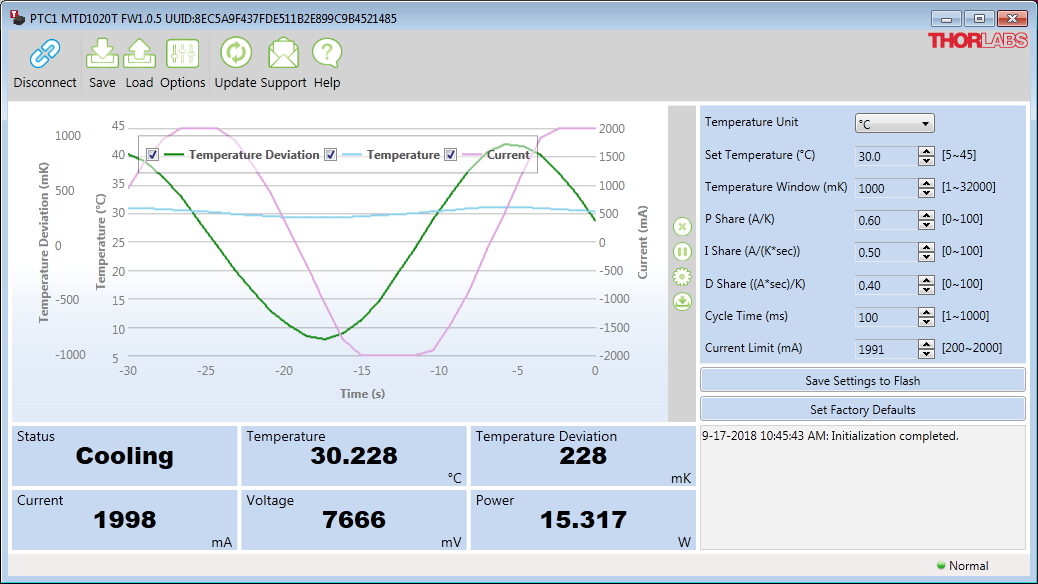Decrease I Share value with down arrow
Image resolution: width=1038 pixels, height=584 pixels.
[926, 257]
